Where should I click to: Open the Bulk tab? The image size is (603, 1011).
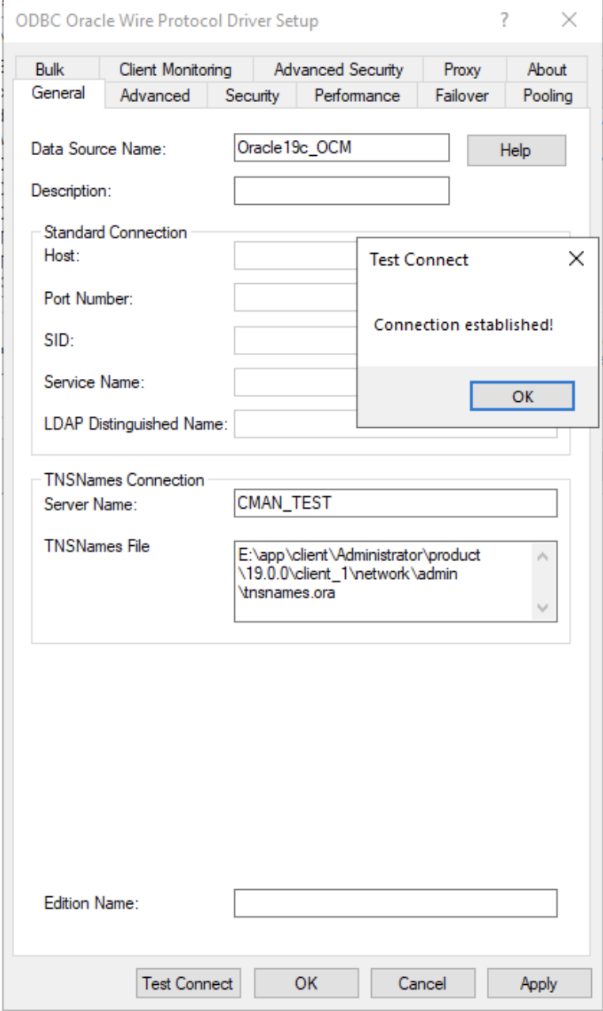pyautogui.click(x=50, y=69)
